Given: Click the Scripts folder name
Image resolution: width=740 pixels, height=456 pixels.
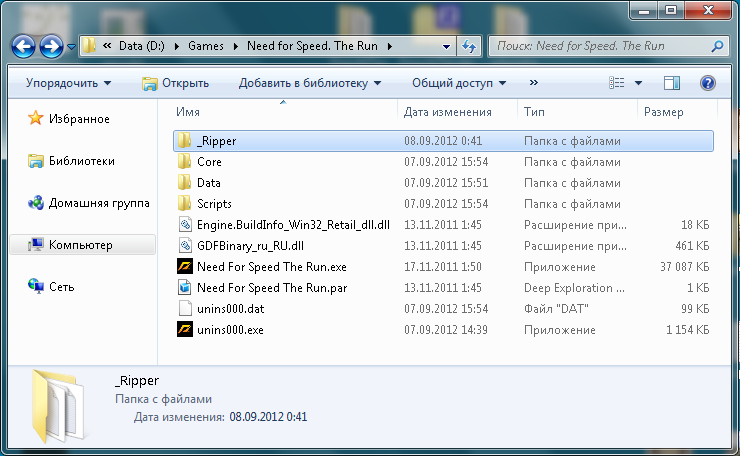Looking at the screenshot, I should point(214,203).
